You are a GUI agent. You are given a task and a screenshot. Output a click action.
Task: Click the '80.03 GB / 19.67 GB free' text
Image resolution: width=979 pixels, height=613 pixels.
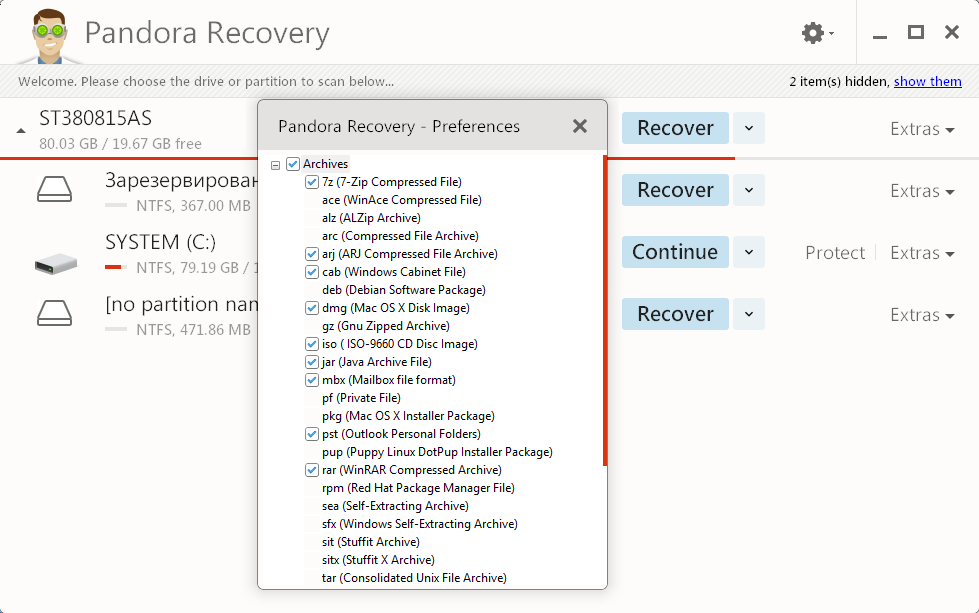(121, 144)
